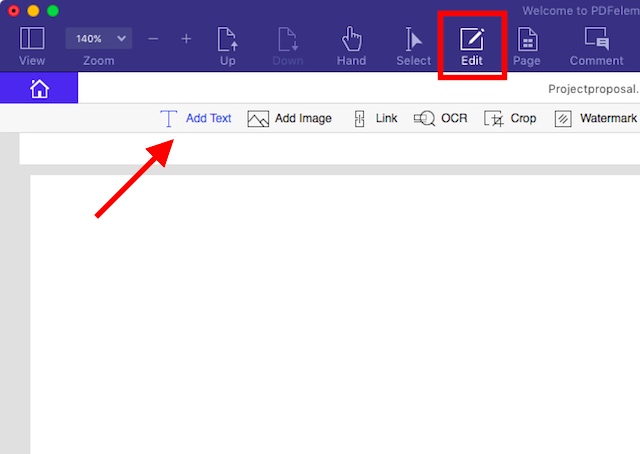Go to previous page with Up
This screenshot has width=640, height=454.
tap(227, 46)
